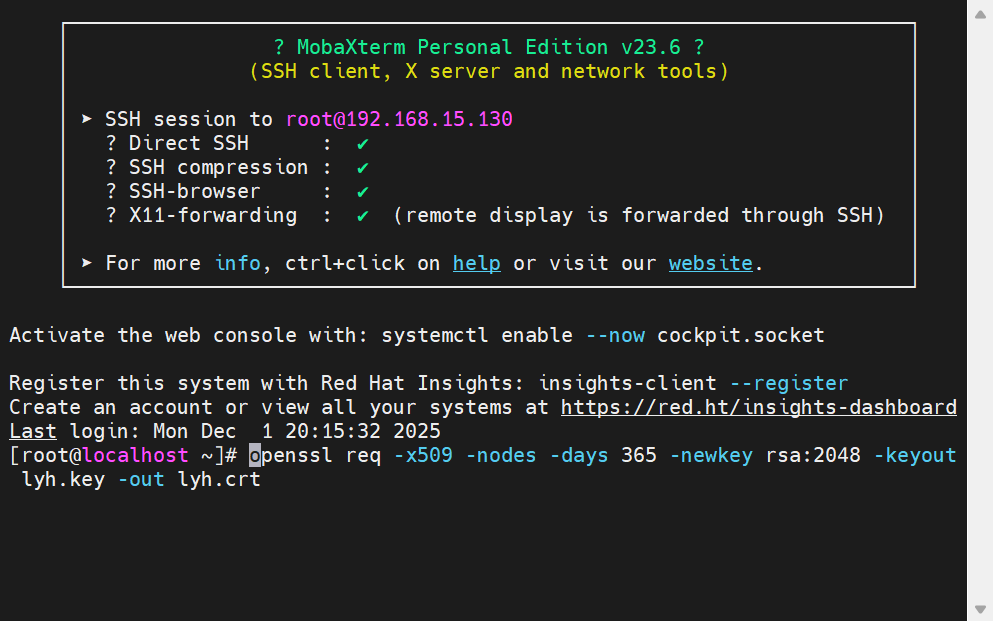Click the 'X11-forwarding' line label
The height and width of the screenshot is (621, 993).
tap(213, 215)
